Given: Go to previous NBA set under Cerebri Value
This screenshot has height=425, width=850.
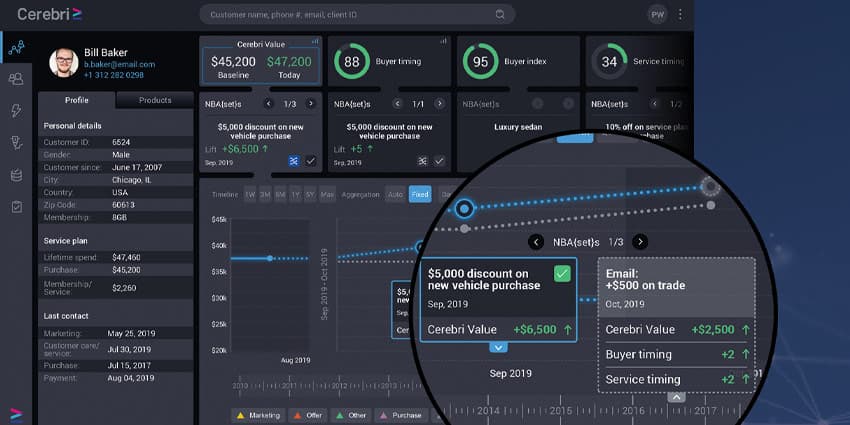Looking at the screenshot, I should [x=268, y=104].
